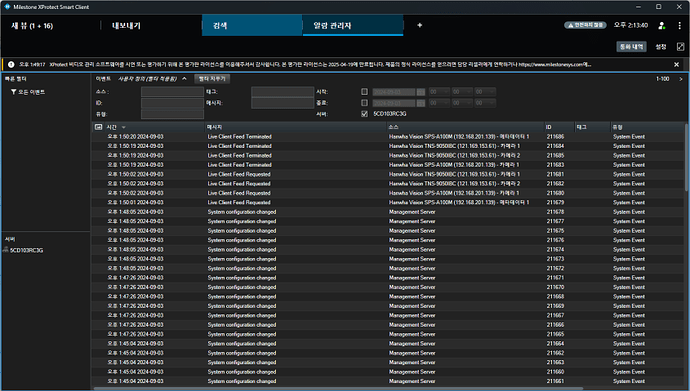Dismiss the evaluation license notification banner

(x=676, y=65)
